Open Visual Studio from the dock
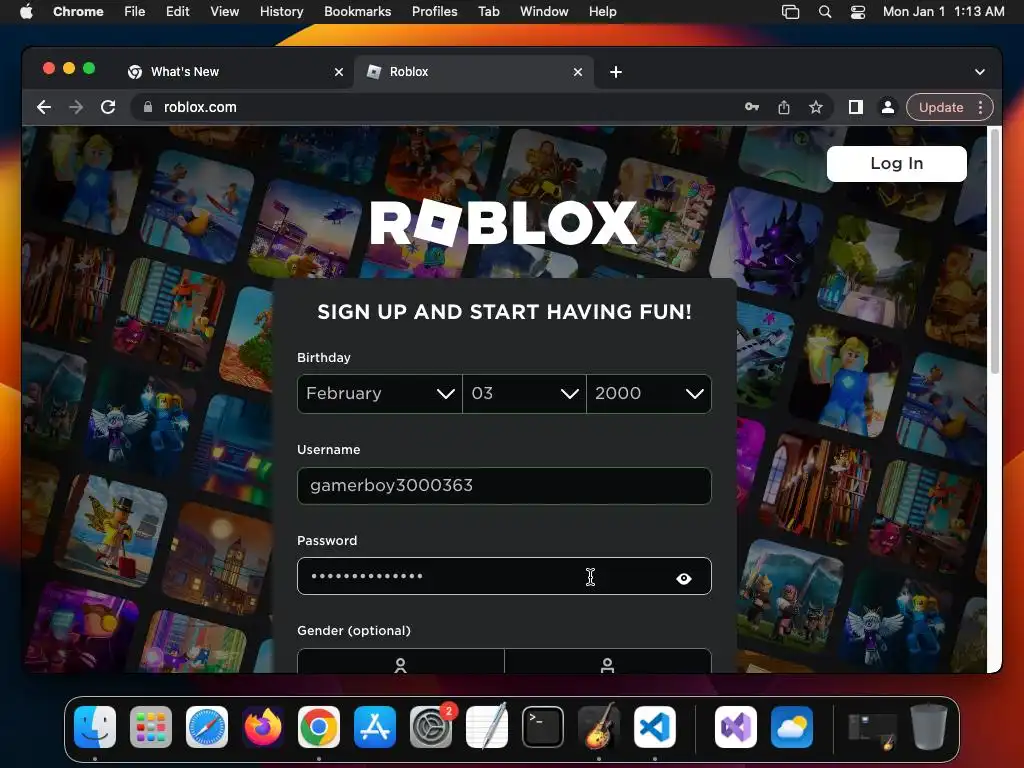 736,727
